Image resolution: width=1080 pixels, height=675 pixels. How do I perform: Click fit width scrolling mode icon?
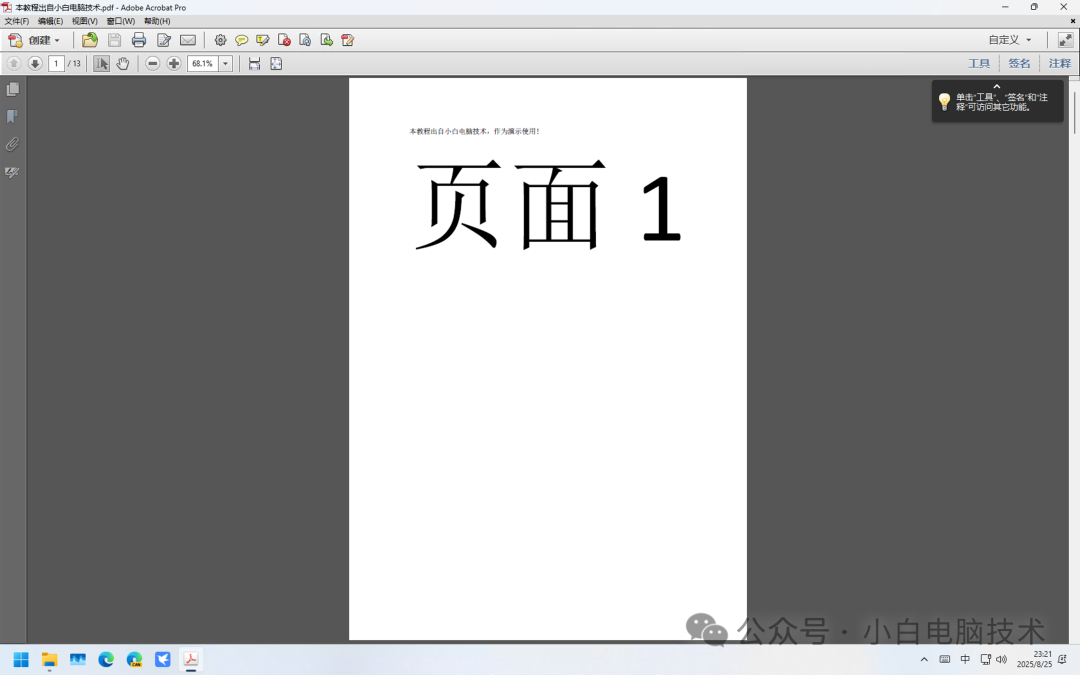254,63
